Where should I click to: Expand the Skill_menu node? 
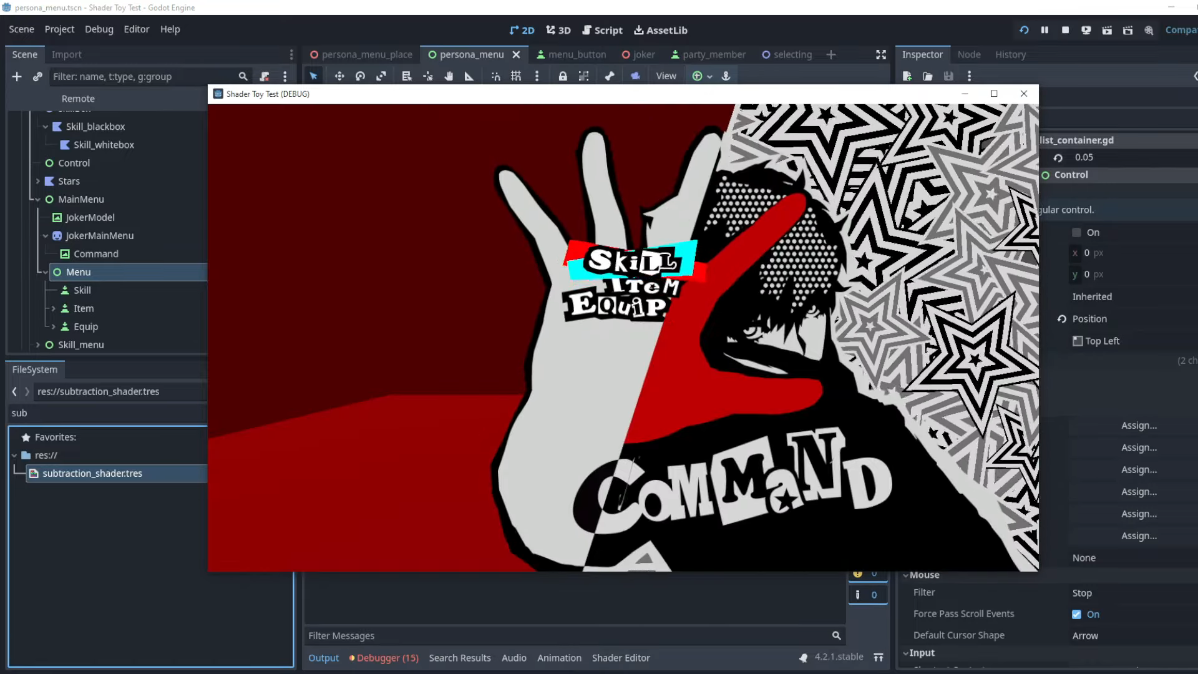pos(37,345)
